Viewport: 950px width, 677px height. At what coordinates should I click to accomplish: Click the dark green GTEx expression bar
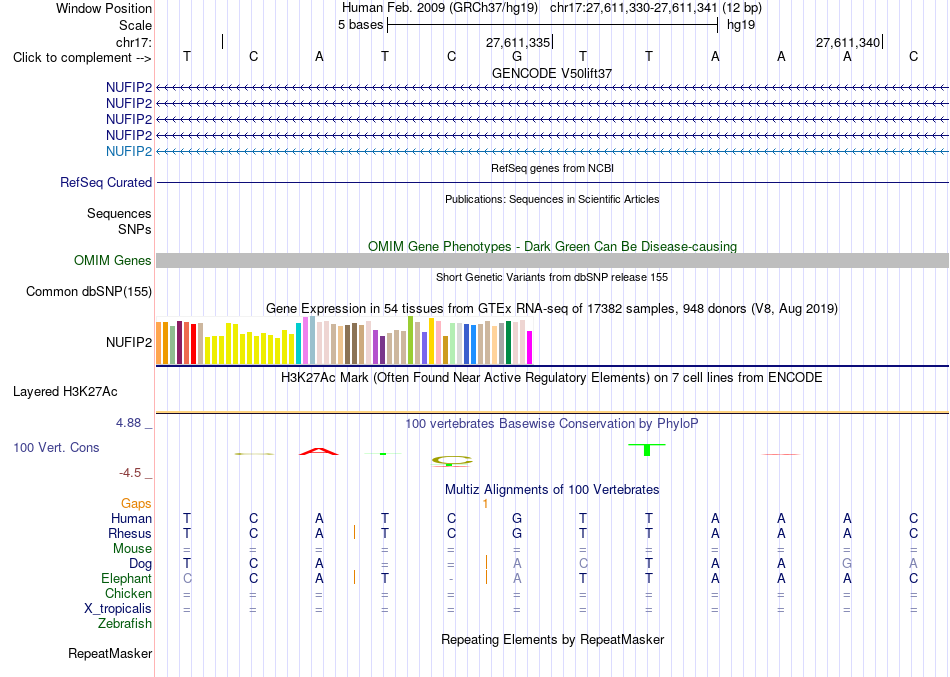pos(508,342)
